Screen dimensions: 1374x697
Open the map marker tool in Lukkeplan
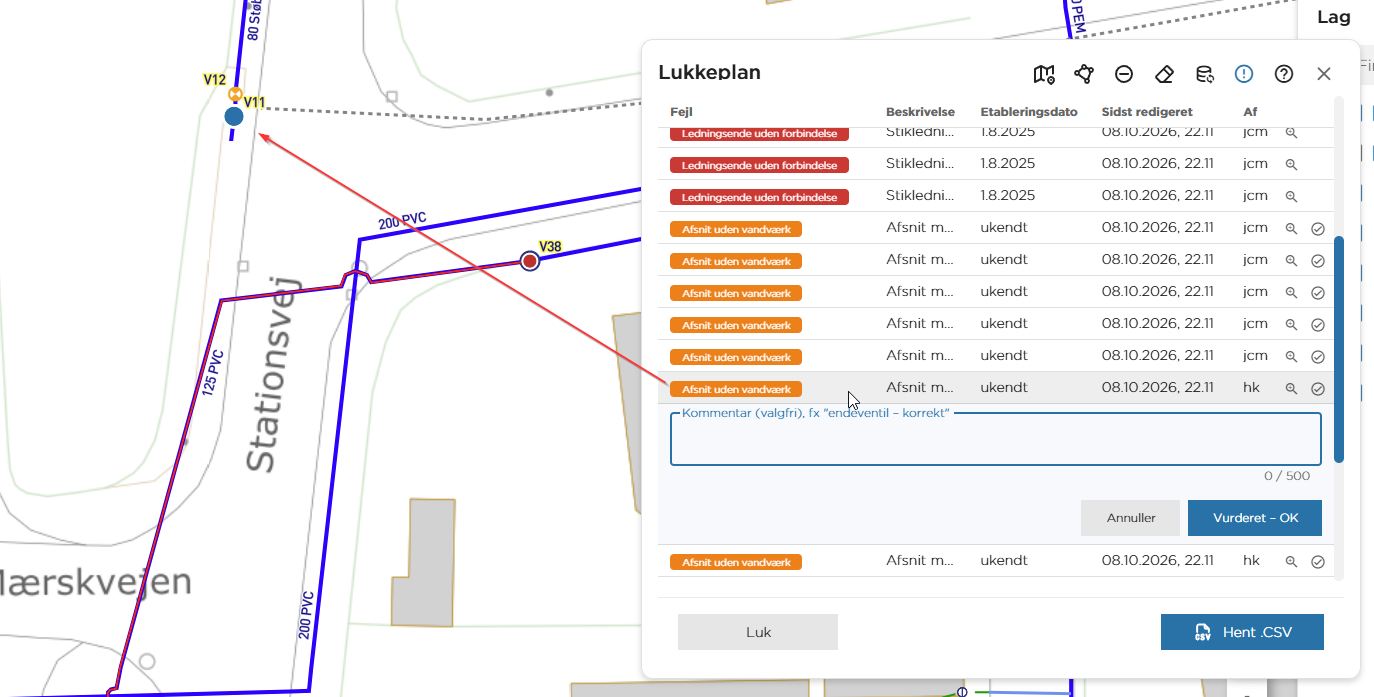tap(1044, 74)
